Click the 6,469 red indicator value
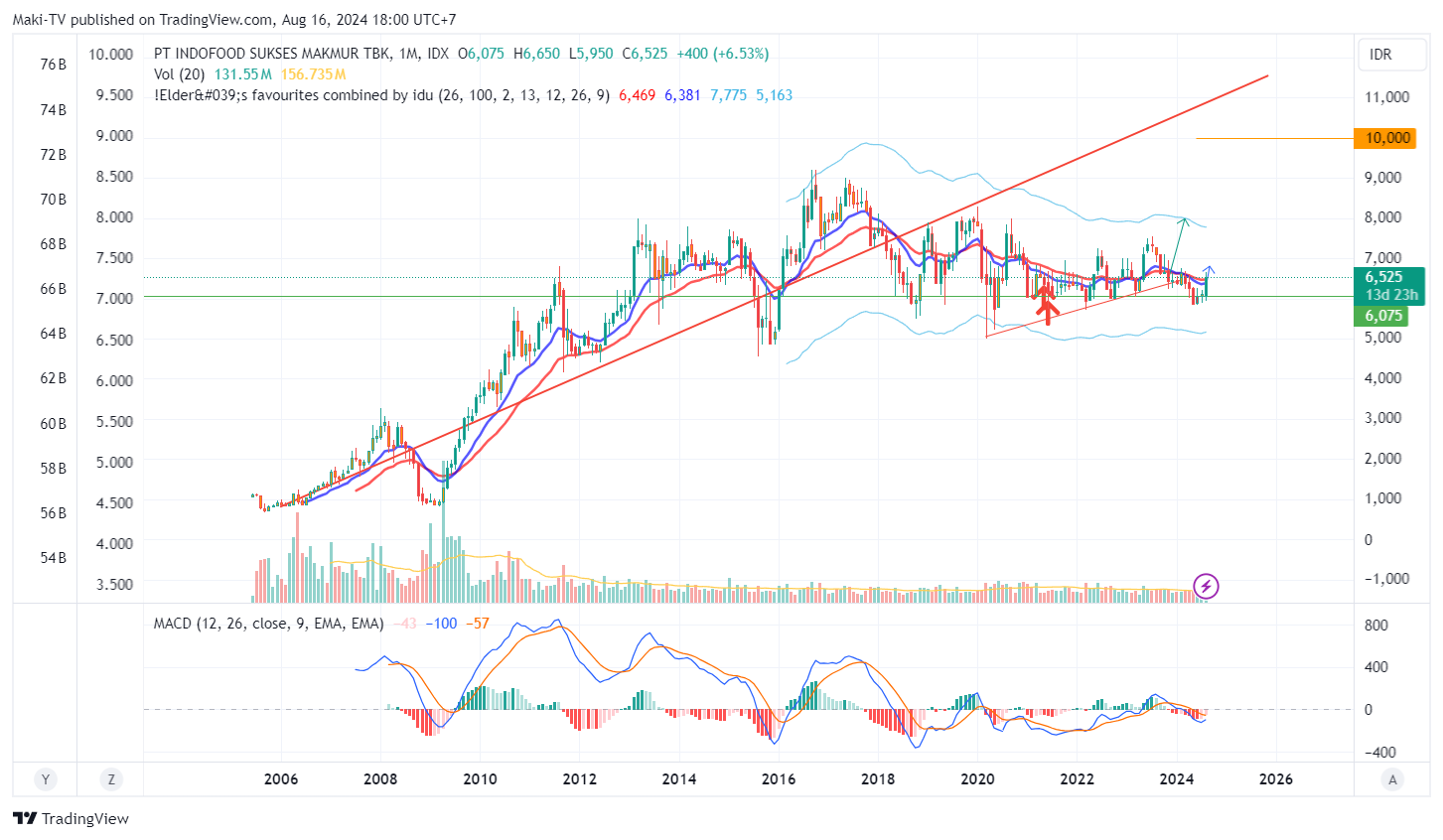 637,95
